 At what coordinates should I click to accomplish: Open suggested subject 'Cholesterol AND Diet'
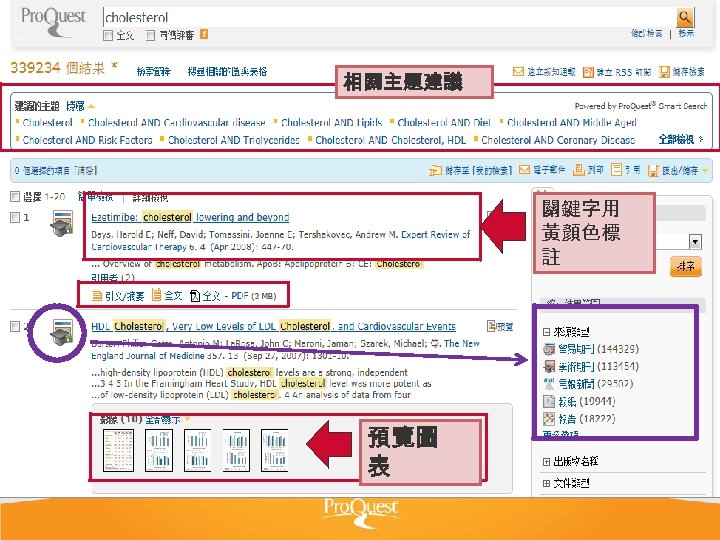click(444, 123)
